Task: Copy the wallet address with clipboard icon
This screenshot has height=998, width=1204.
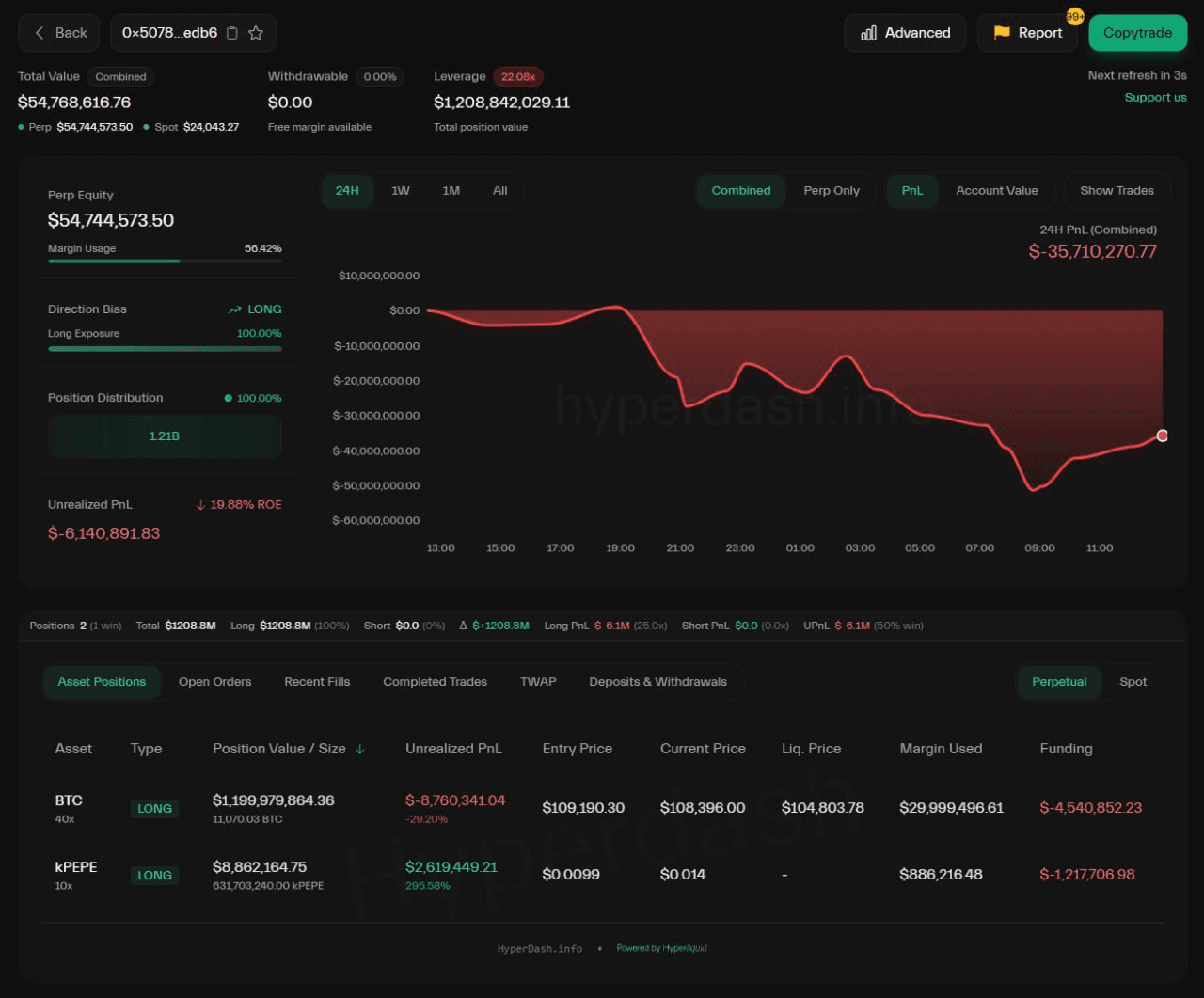Action: click(232, 33)
